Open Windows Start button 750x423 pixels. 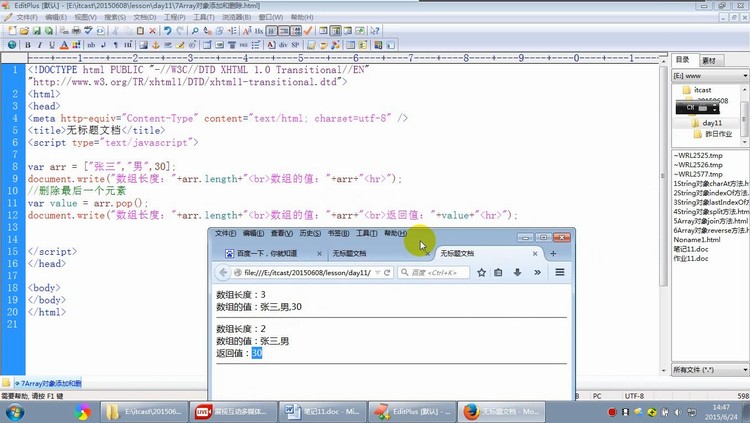click(x=16, y=412)
